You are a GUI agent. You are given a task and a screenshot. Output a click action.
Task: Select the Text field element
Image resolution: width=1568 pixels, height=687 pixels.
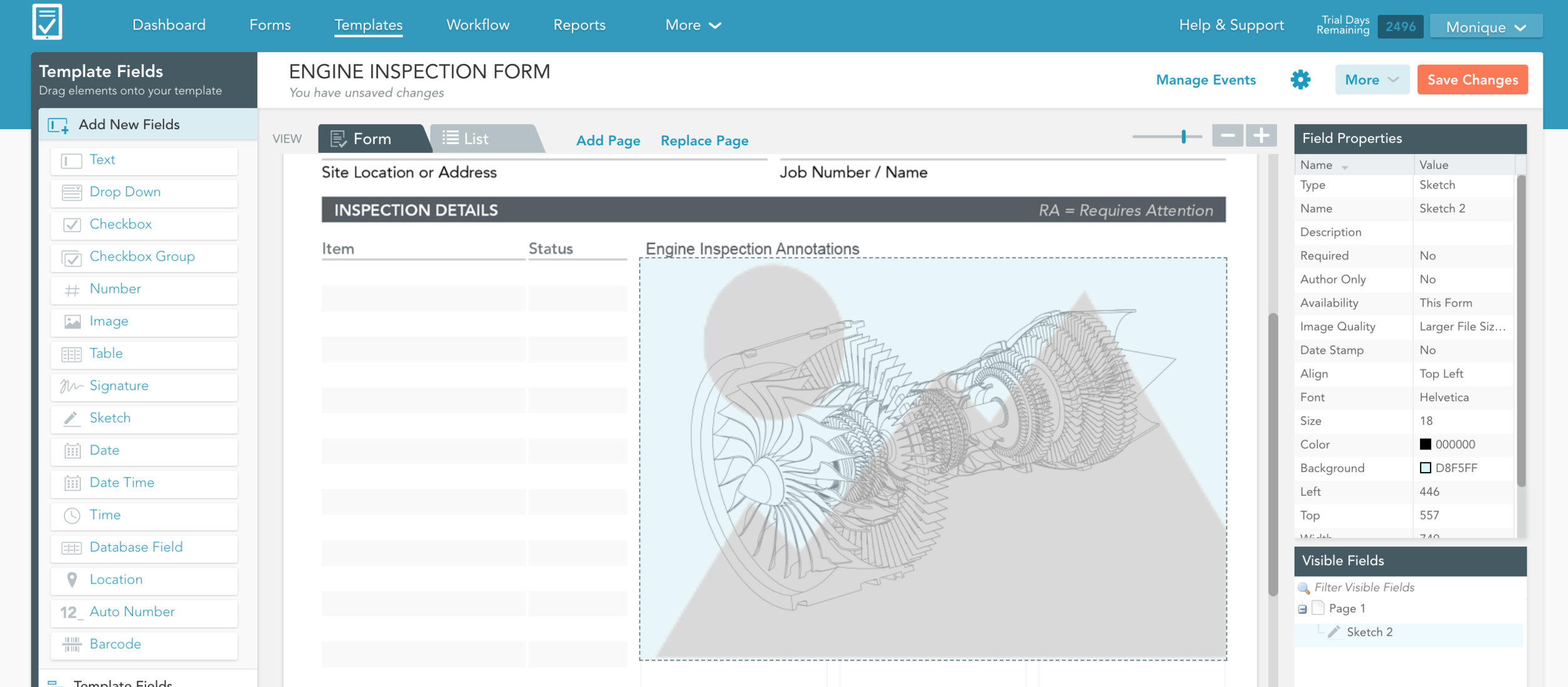[x=144, y=160]
